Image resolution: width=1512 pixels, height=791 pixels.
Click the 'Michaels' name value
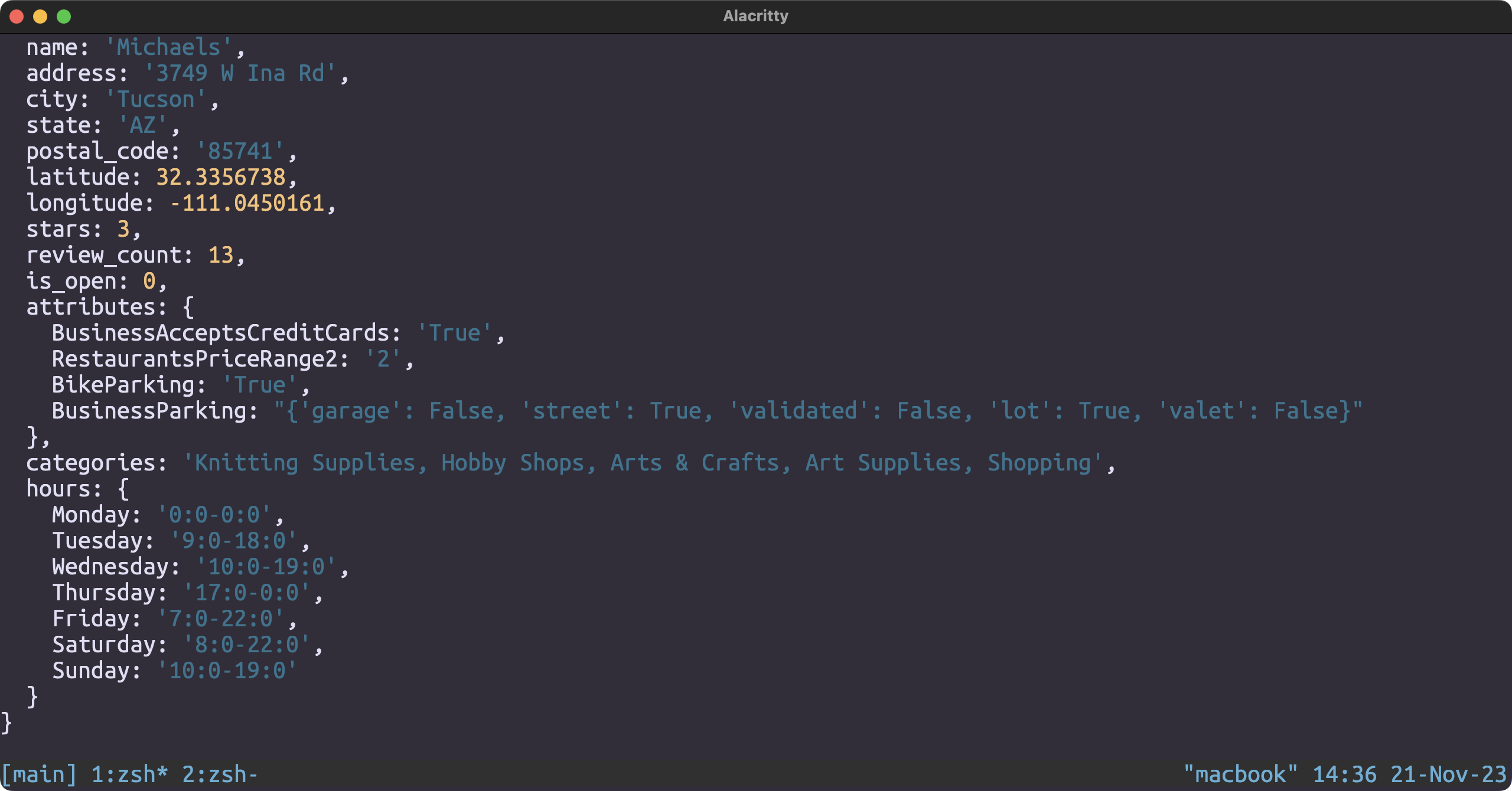168,47
